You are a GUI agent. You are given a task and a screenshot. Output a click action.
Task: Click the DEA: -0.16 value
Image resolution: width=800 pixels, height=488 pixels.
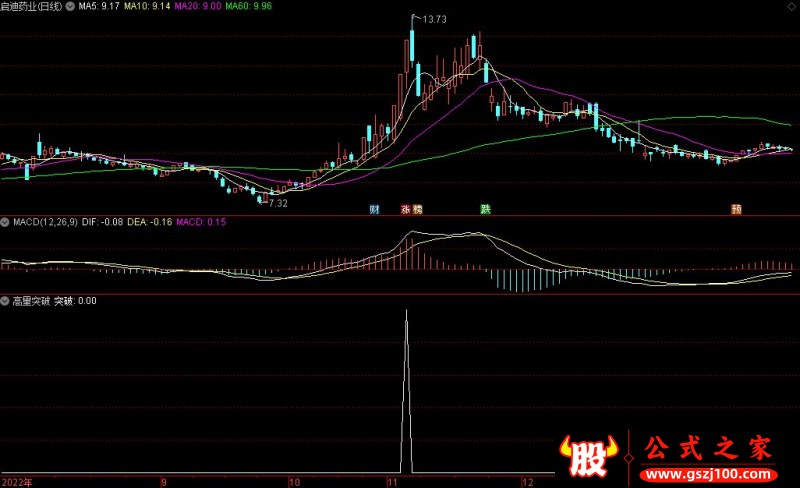point(149,222)
